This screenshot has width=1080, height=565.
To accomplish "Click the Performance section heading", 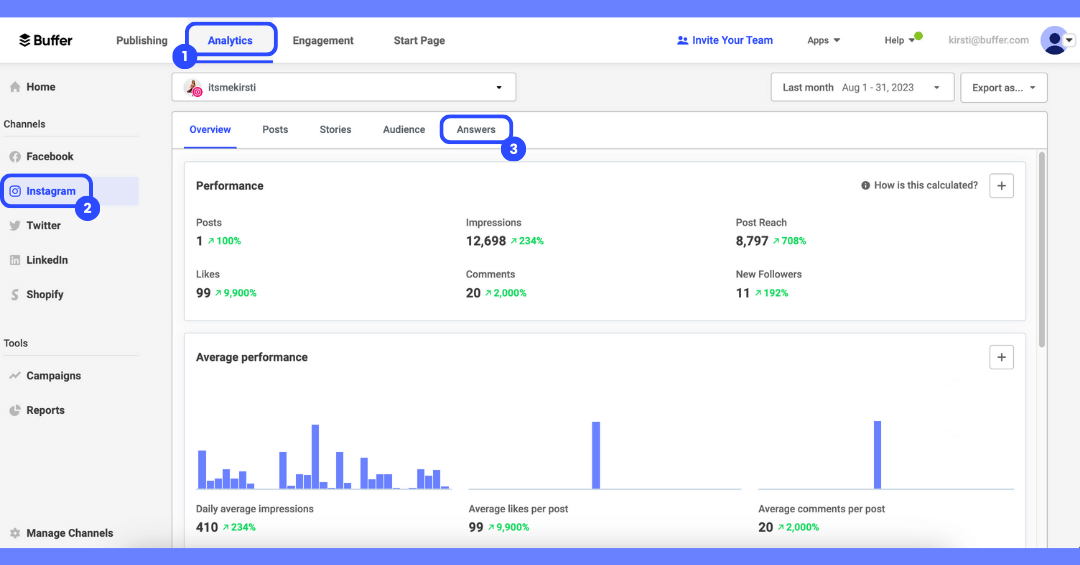I will click(x=229, y=185).
